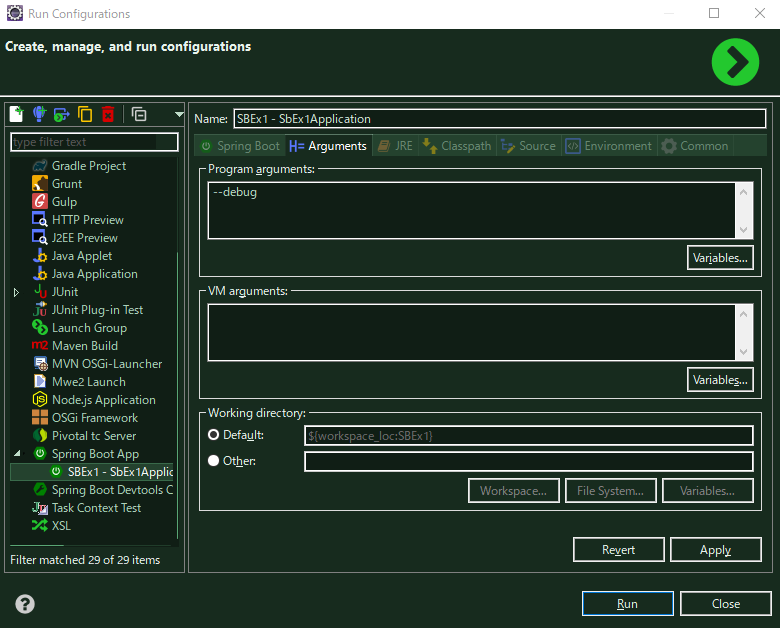The image size is (780, 628).
Task: Click Variables button under VM arguments
Action: pos(720,380)
